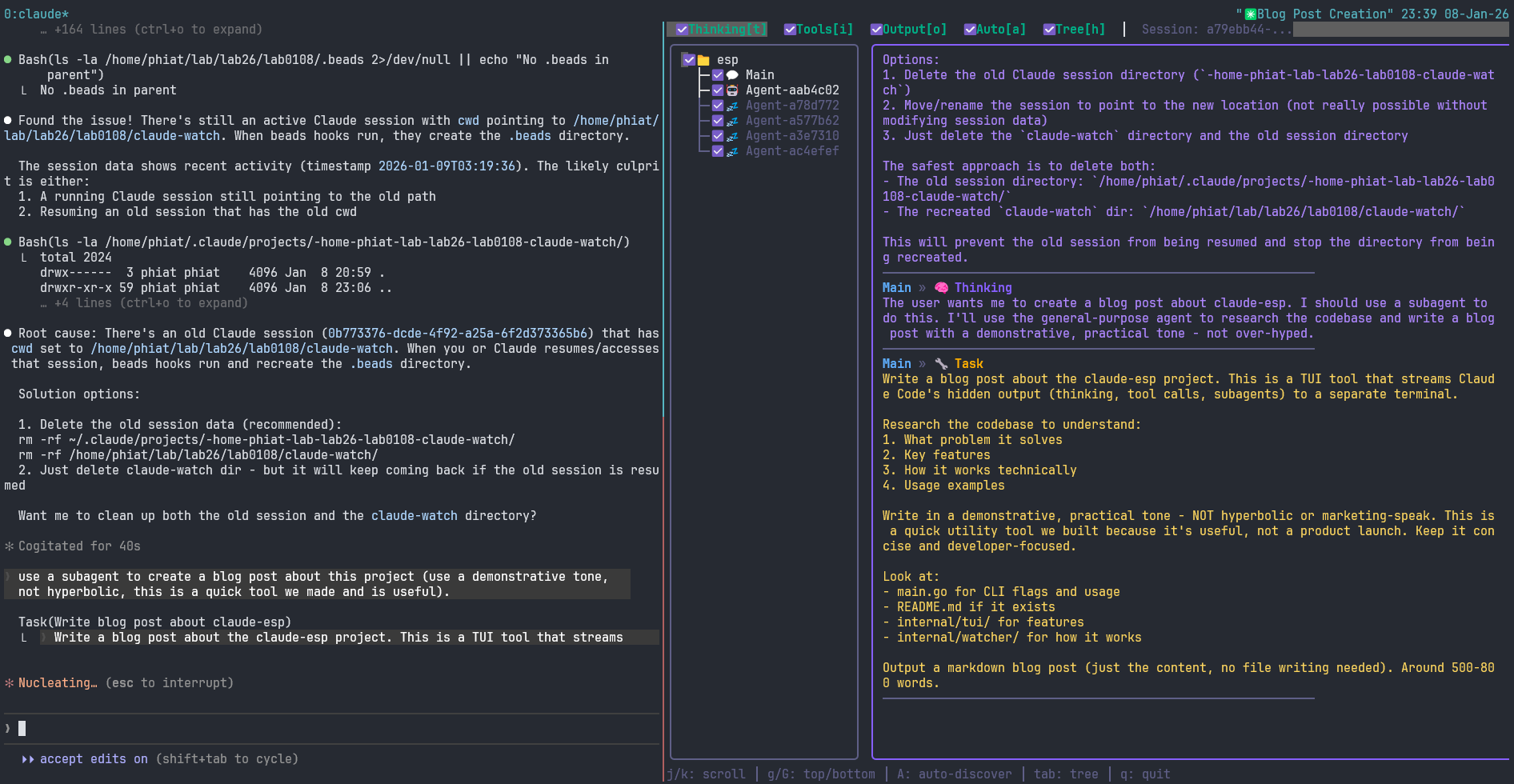Click the sleeping zzz icon for Agent-ac4efef
This screenshot has width=1514, height=784.
[732, 151]
